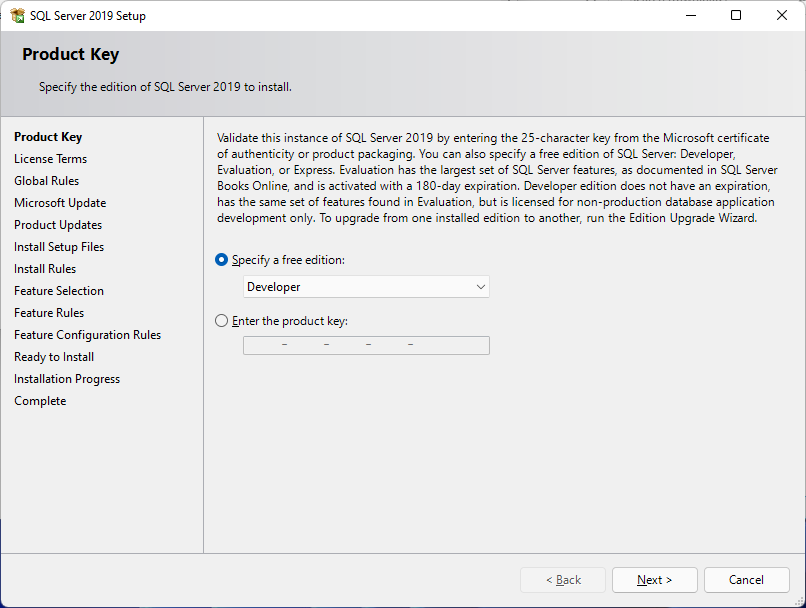The height and width of the screenshot is (608, 806).
Task: Select the Global Rules step
Action: (x=47, y=181)
